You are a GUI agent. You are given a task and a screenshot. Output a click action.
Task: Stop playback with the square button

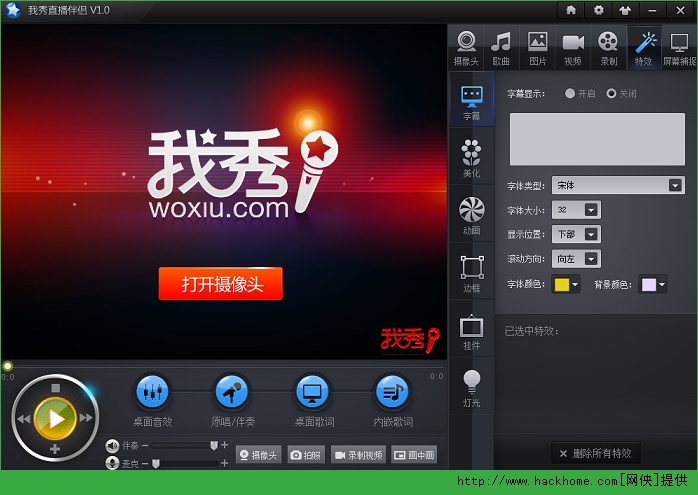click(55, 388)
